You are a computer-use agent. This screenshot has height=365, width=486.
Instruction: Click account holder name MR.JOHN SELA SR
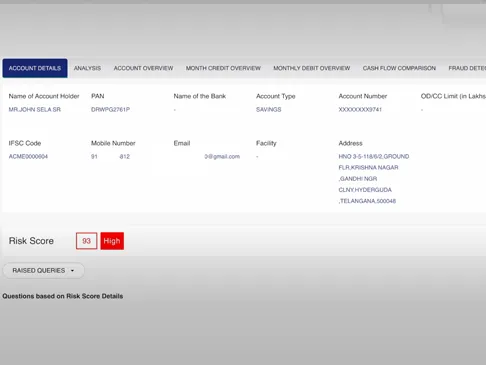35,109
